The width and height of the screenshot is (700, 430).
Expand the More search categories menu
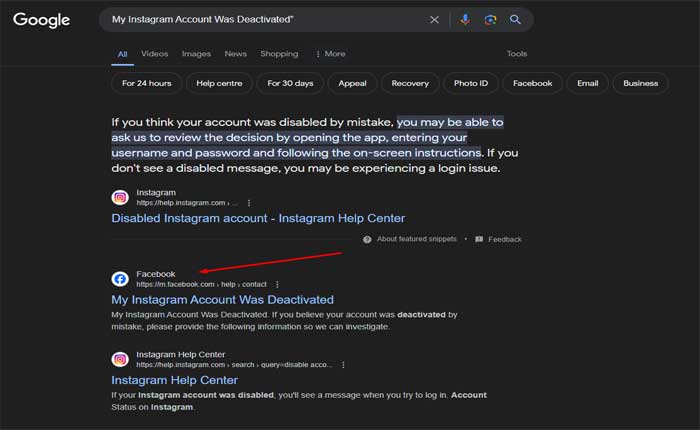331,54
